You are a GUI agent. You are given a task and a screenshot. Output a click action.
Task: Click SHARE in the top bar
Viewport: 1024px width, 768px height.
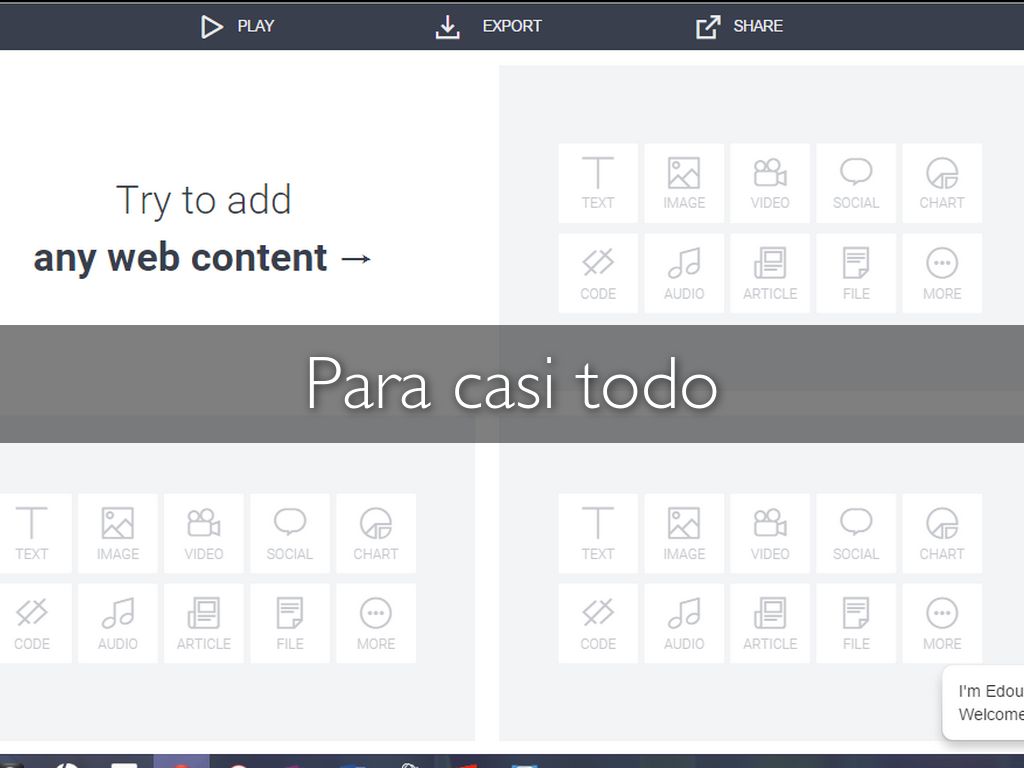(x=740, y=27)
